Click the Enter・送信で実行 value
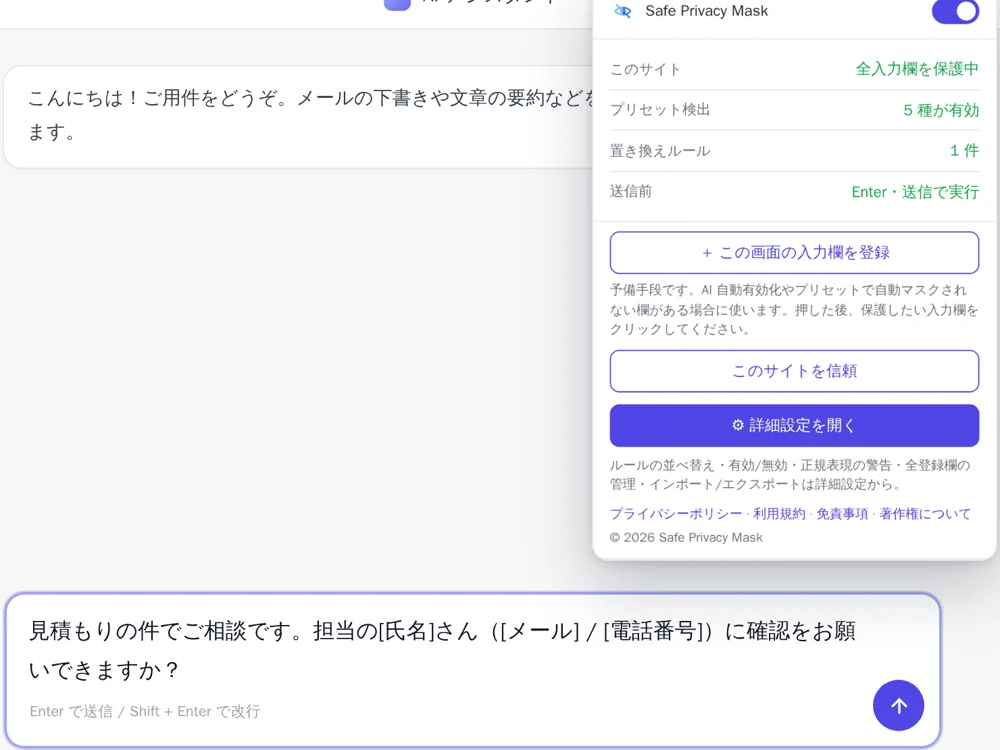 915,192
